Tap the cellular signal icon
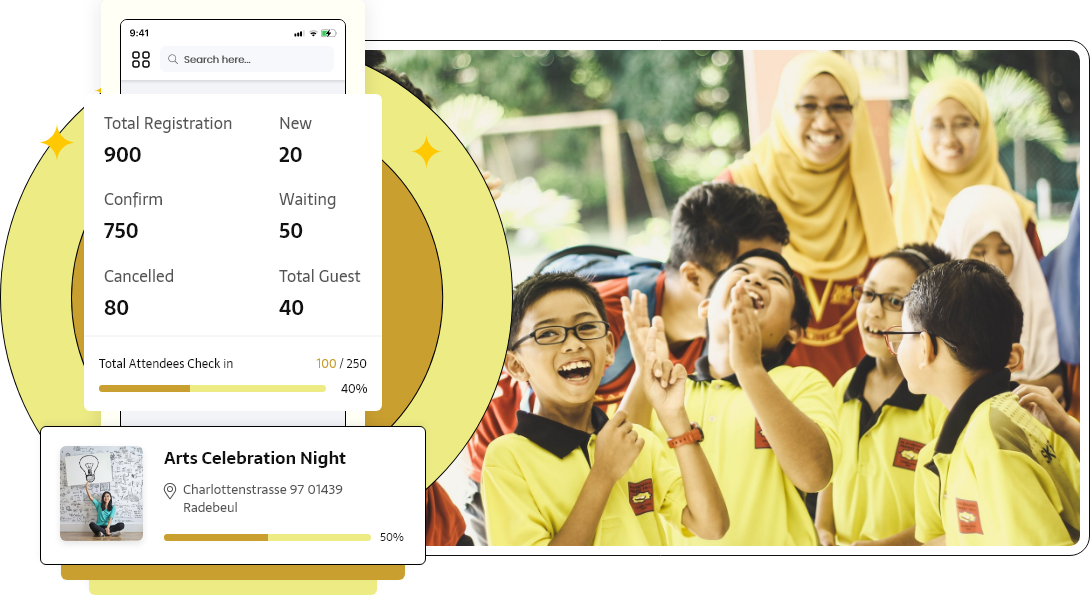 [298, 33]
